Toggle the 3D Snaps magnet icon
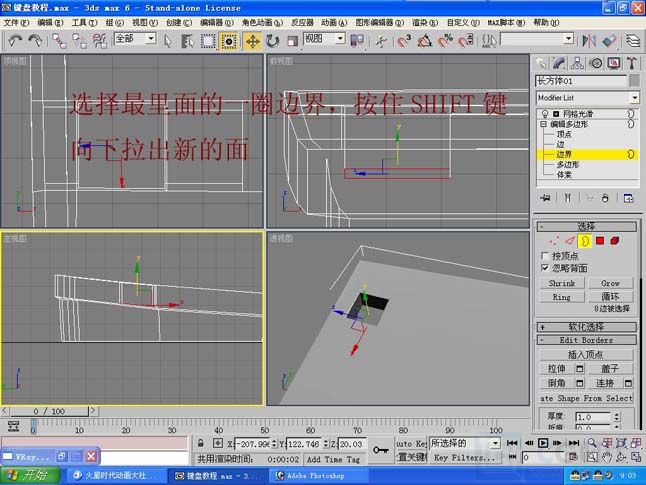 (404, 41)
